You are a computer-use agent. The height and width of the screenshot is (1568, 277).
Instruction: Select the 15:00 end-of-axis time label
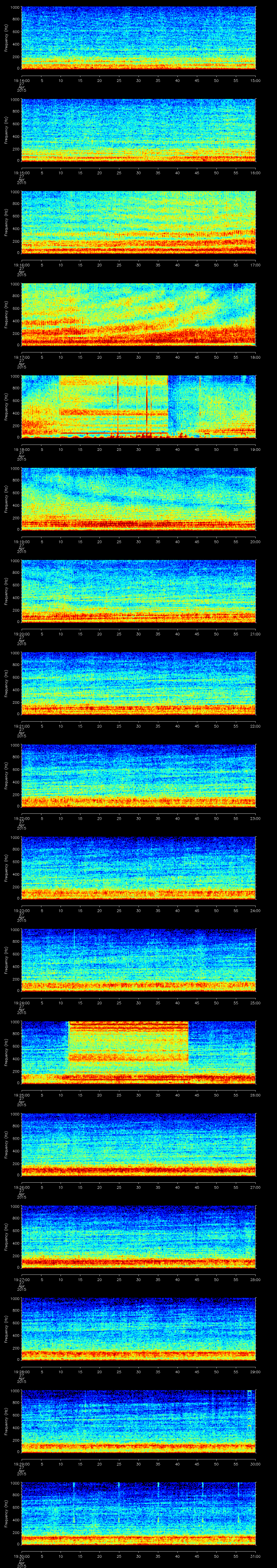(256, 80)
